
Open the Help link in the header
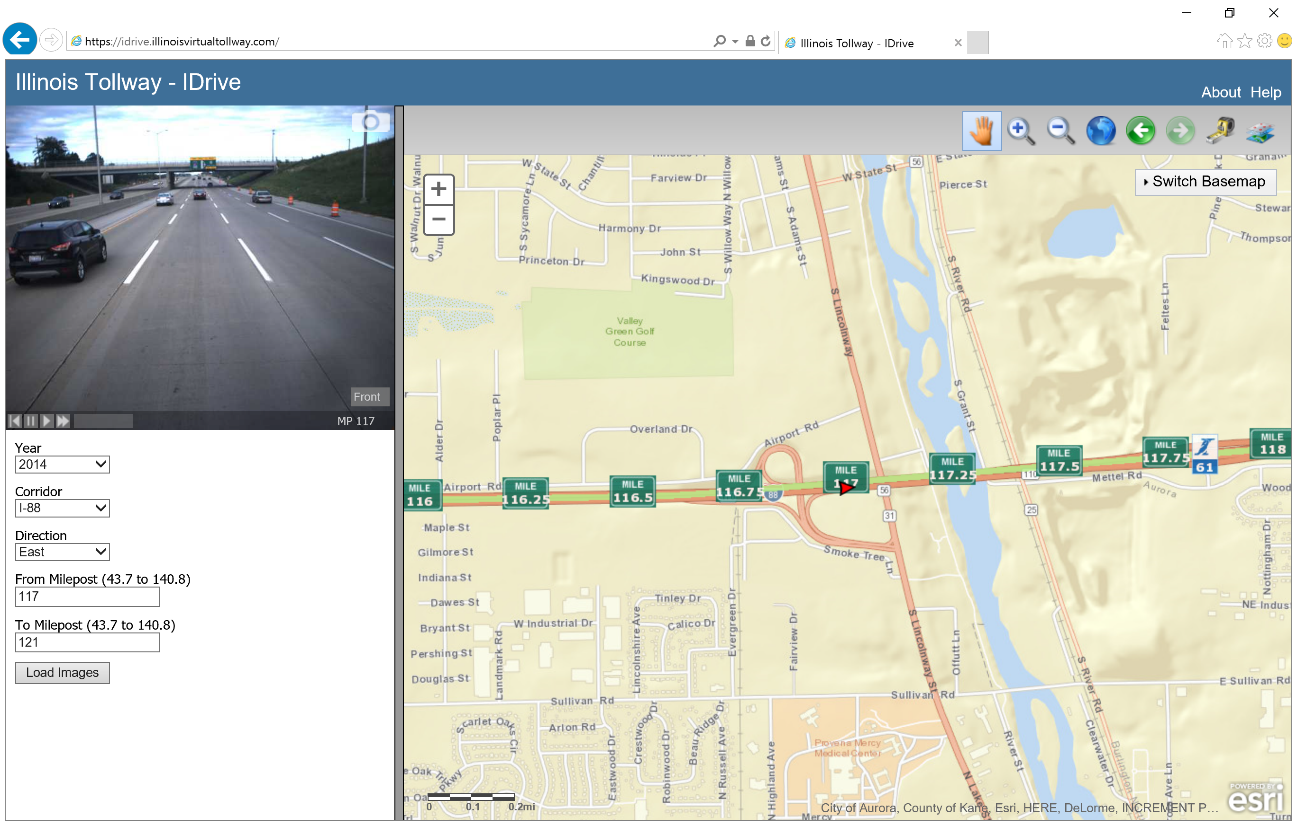point(1265,92)
